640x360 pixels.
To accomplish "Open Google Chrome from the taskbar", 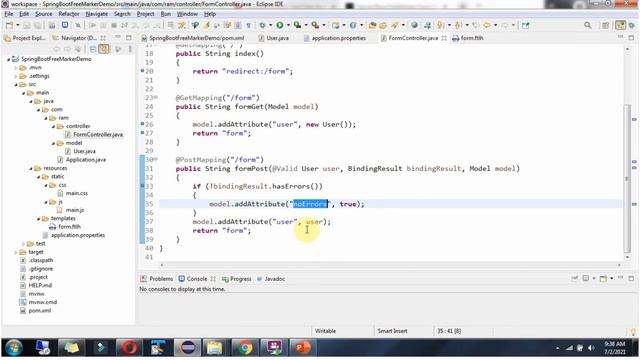I will (x=245, y=348).
